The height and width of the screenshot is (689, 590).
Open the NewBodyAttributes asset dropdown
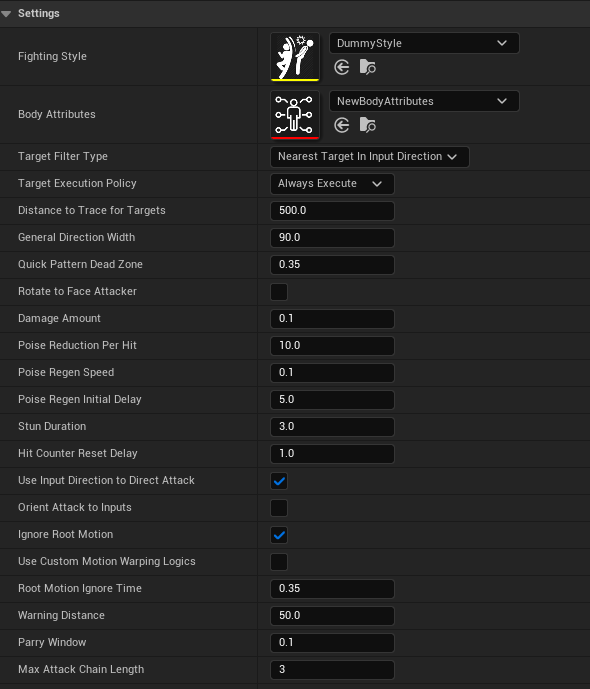point(424,101)
